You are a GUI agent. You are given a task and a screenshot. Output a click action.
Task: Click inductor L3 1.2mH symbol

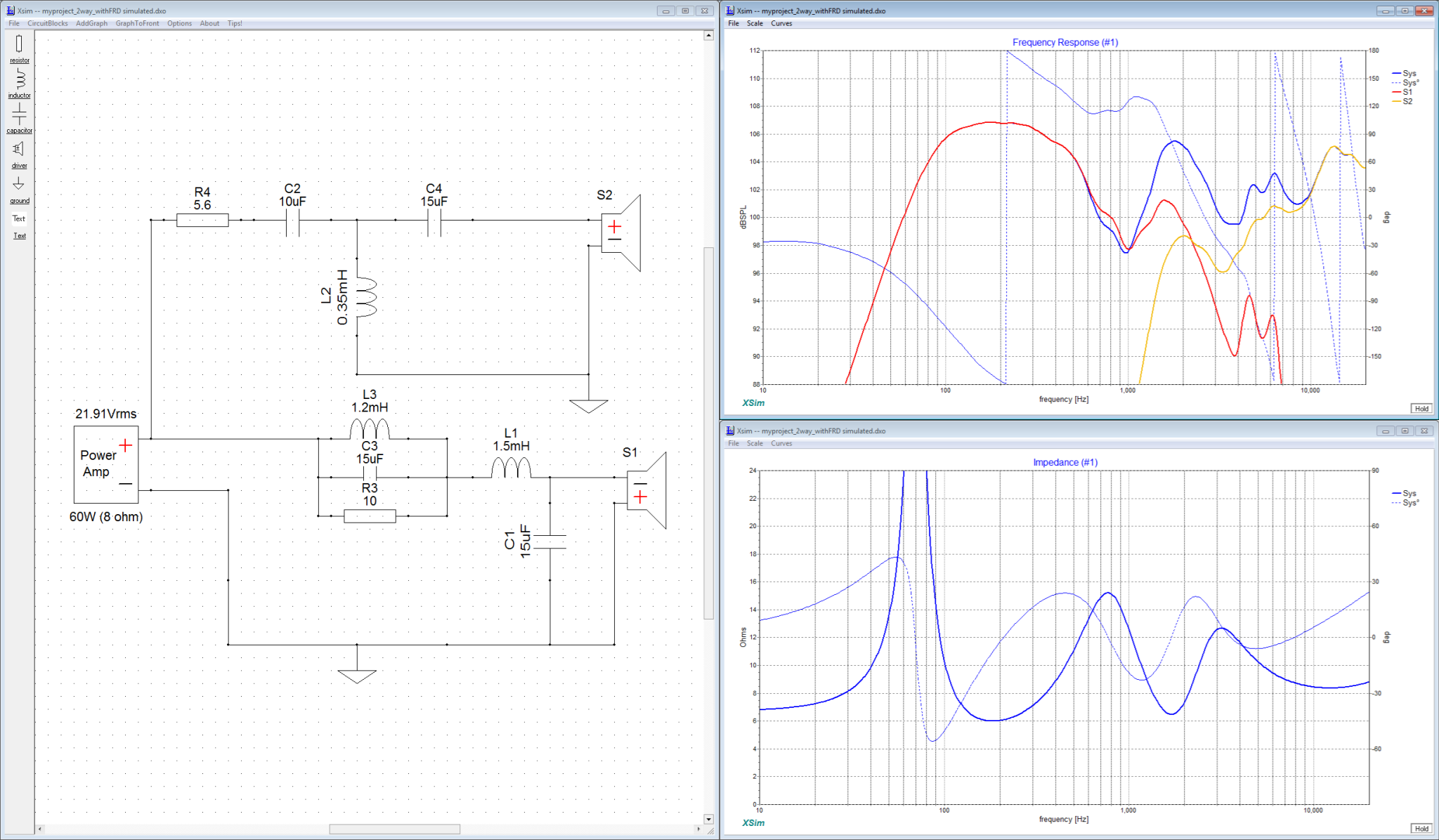370,429
